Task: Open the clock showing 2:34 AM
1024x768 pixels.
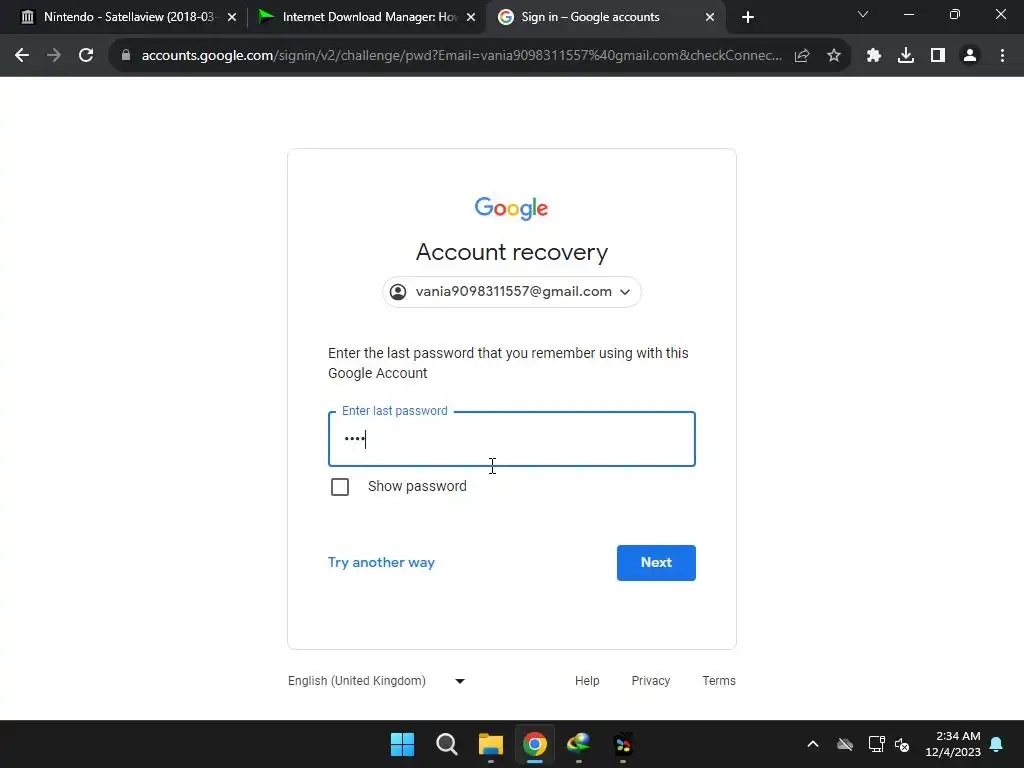Action: click(x=953, y=744)
